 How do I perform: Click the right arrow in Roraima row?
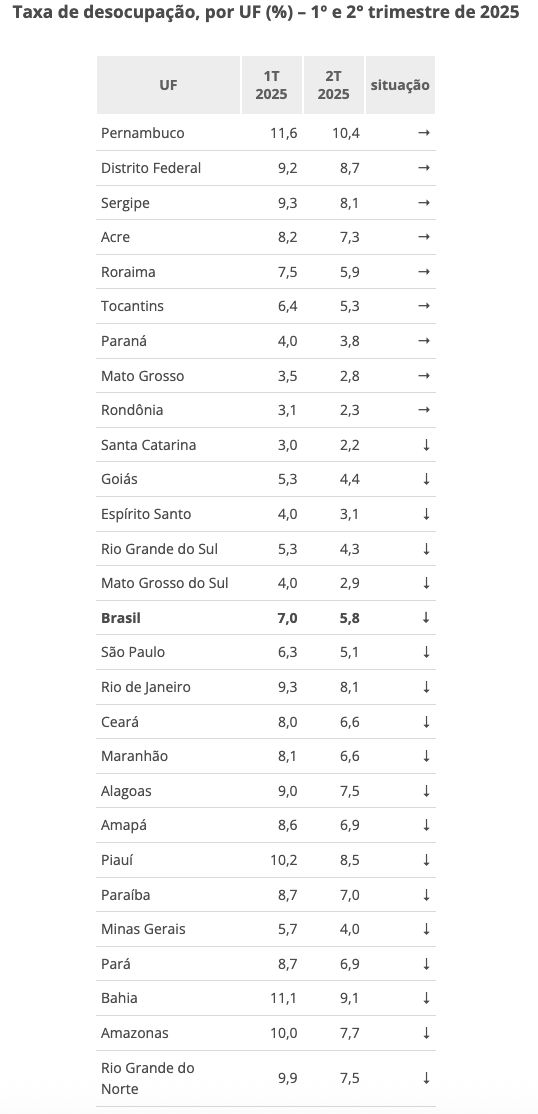pyautogui.click(x=424, y=271)
